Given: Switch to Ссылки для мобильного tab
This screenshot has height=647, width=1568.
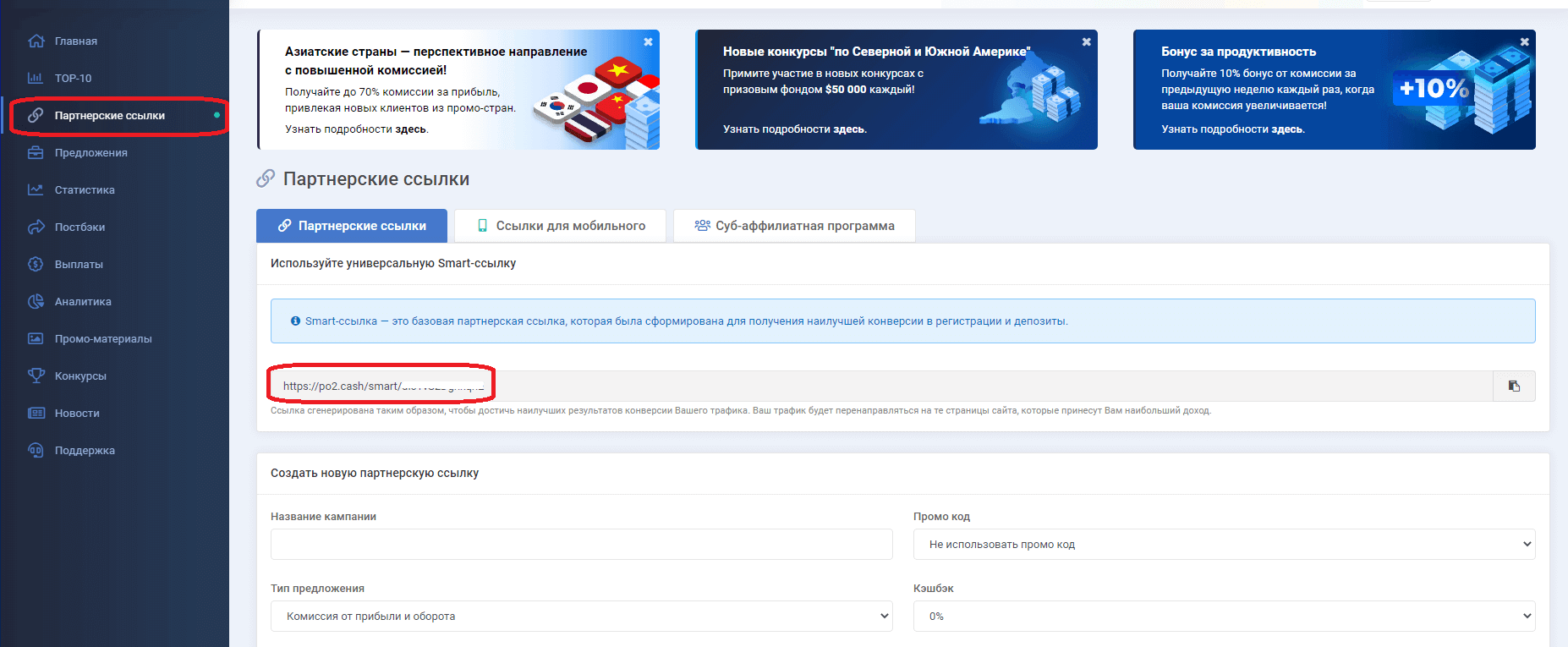Looking at the screenshot, I should pos(560,226).
